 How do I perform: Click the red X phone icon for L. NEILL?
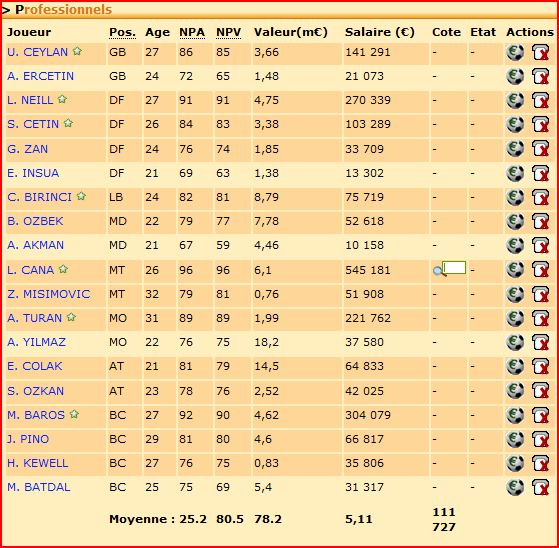click(541, 100)
